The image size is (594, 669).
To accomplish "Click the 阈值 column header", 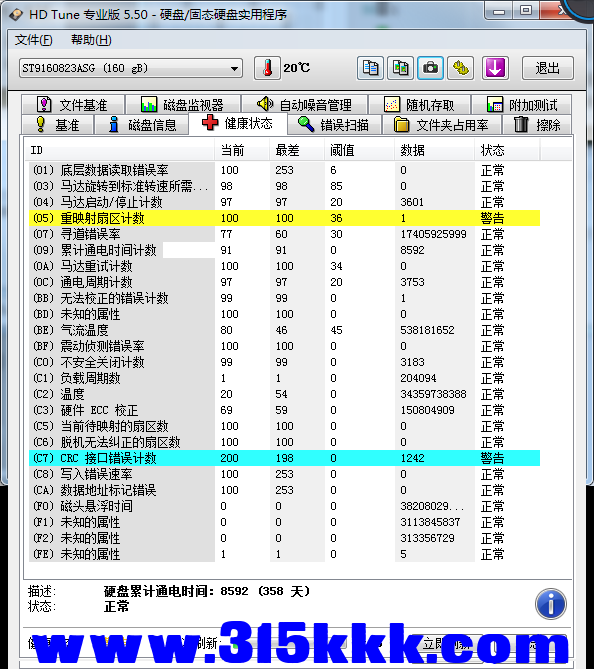I will pyautogui.click(x=359, y=150).
